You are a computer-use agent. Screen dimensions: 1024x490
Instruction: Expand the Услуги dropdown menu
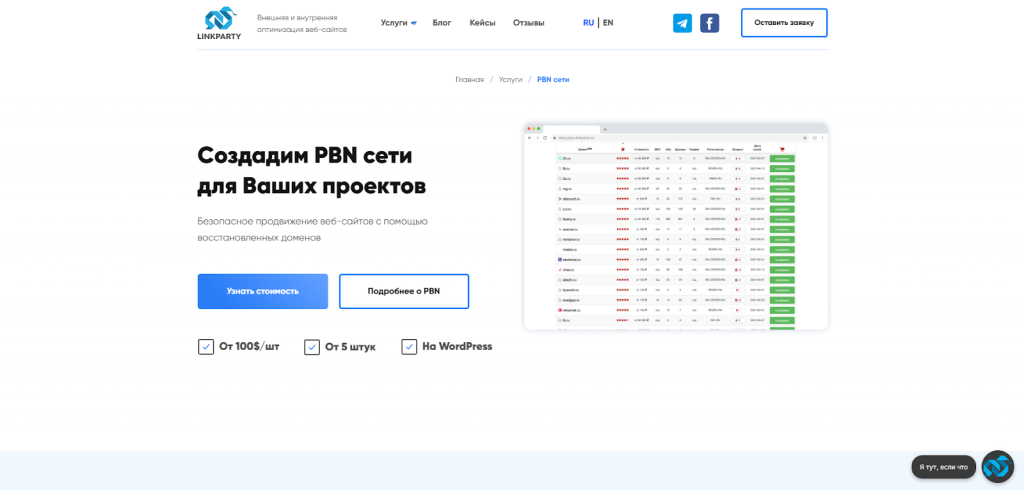pos(398,23)
